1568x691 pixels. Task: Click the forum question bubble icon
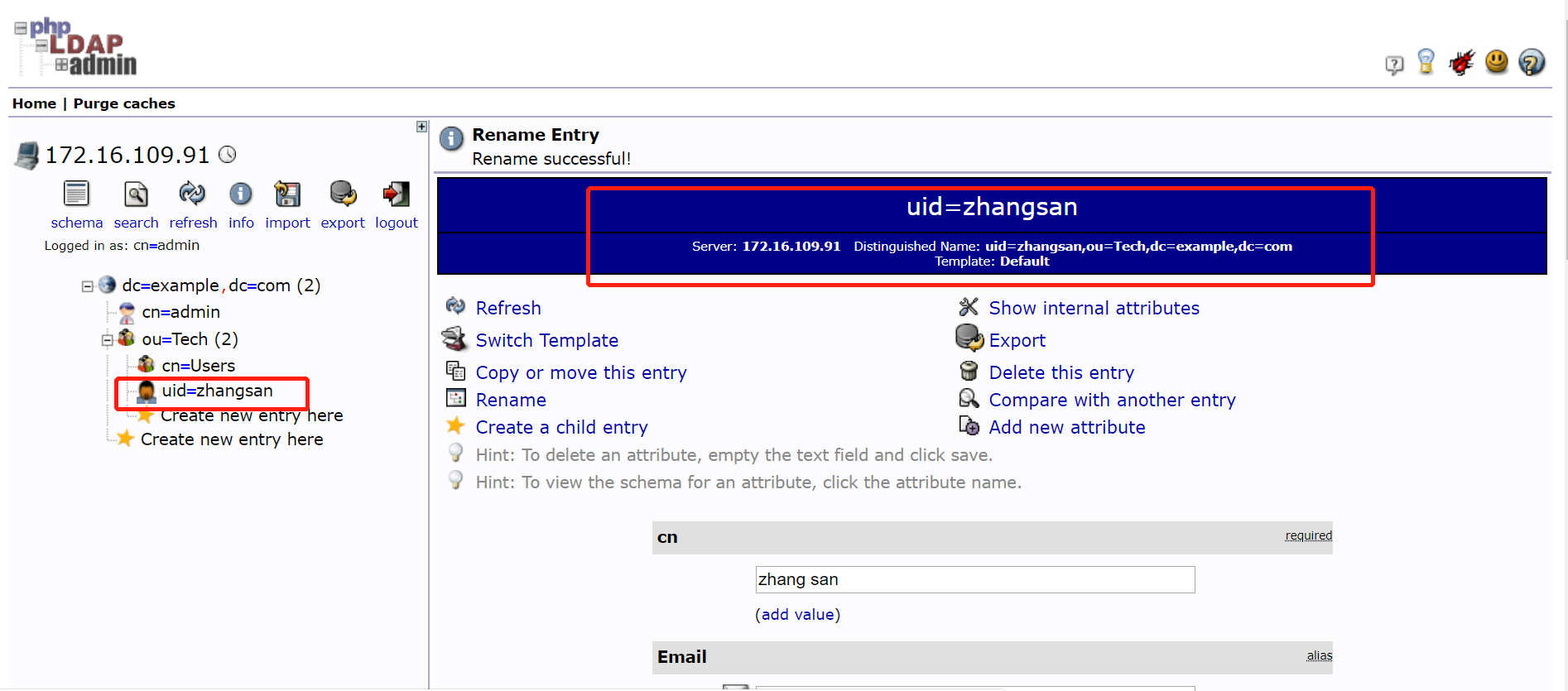click(x=1394, y=65)
